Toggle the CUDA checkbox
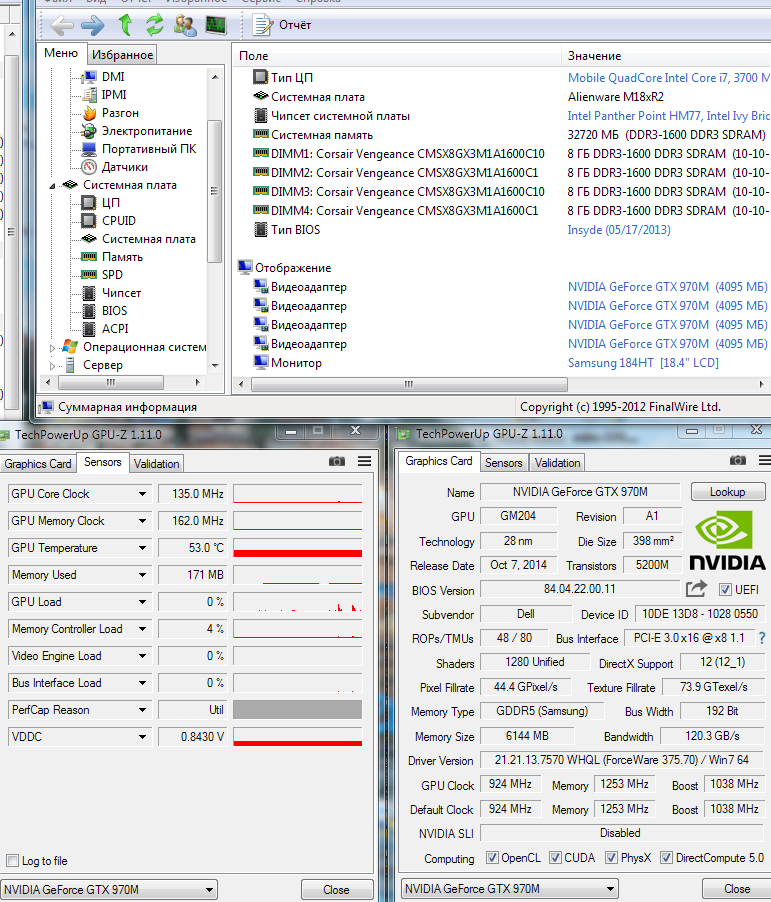 pyautogui.click(x=555, y=858)
